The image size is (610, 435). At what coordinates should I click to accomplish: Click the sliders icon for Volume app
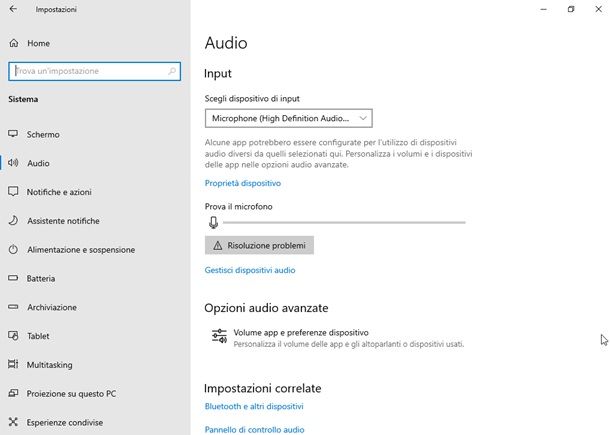click(219, 336)
